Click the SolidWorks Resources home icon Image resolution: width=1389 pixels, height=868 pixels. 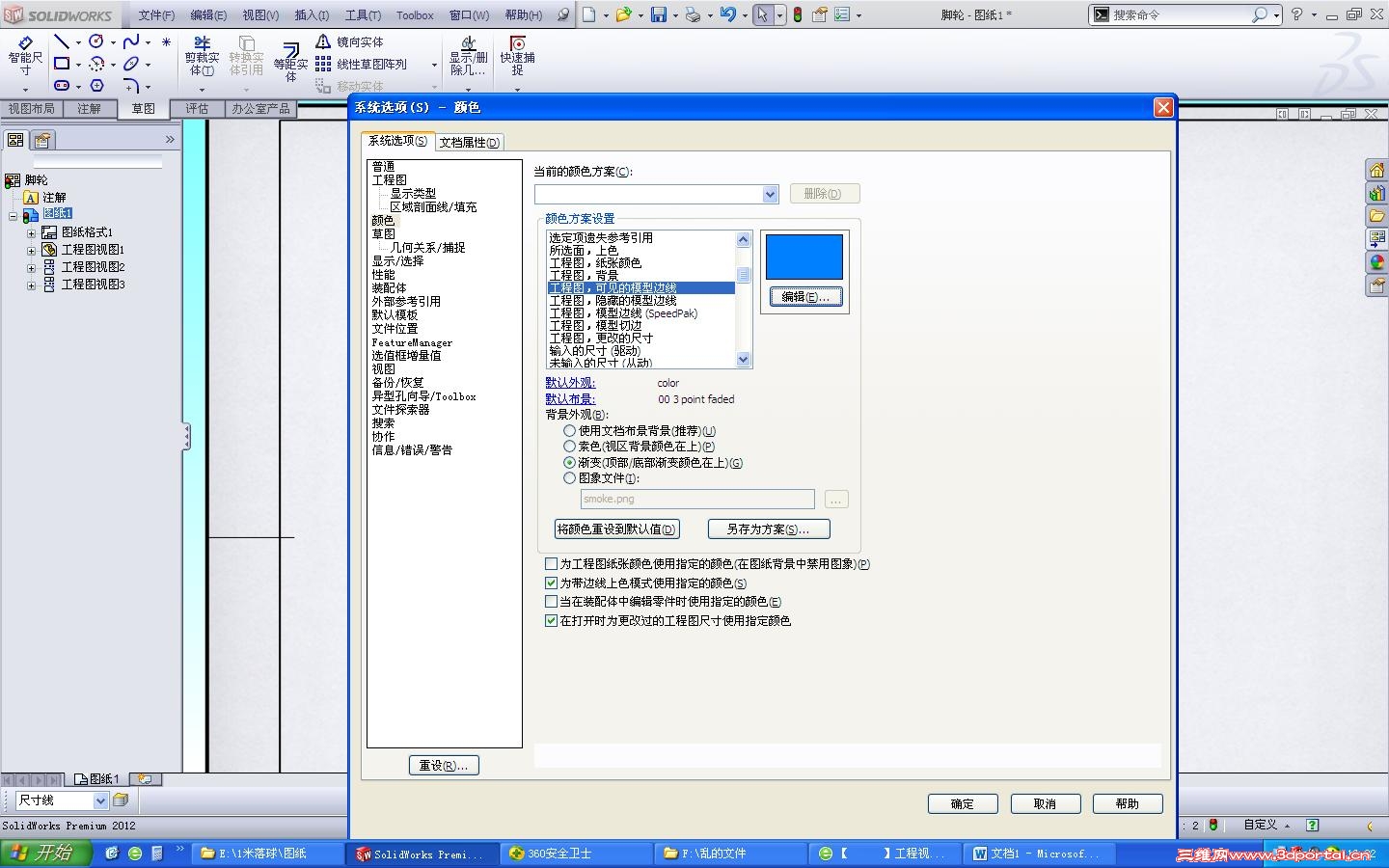point(1376,170)
